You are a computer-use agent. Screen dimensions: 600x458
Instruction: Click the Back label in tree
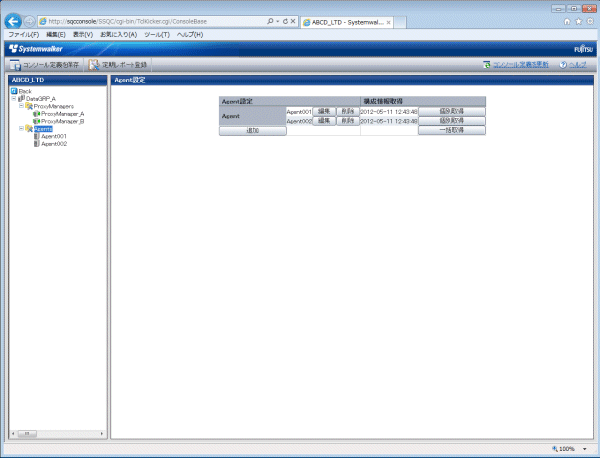(x=25, y=91)
